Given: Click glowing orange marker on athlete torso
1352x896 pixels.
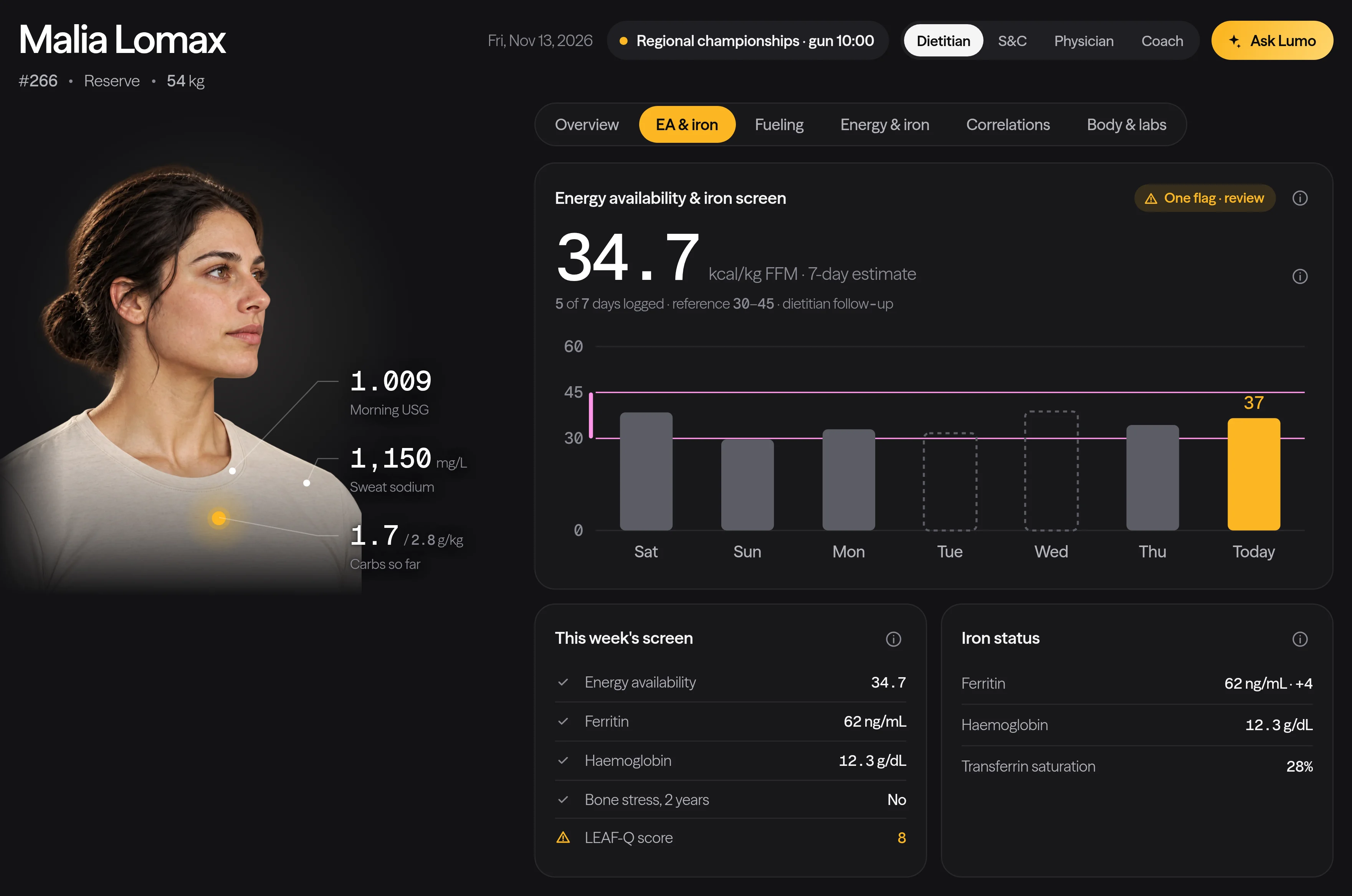Looking at the screenshot, I should tap(218, 518).
